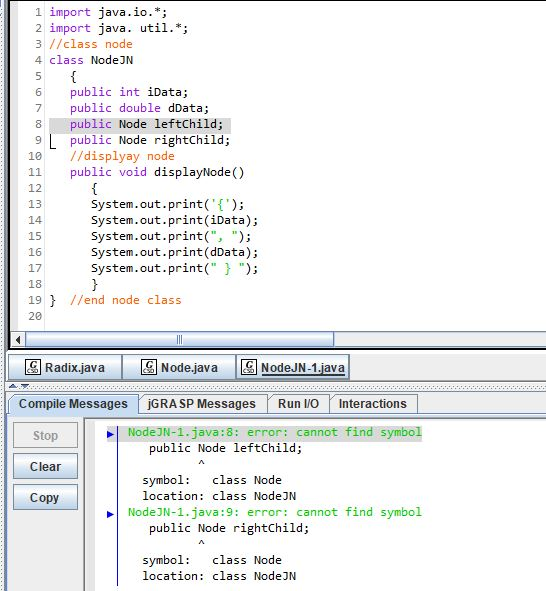Image resolution: width=546 pixels, height=591 pixels.
Task: Click 'class NodeJN' declaration in editor
Action: click(x=91, y=60)
